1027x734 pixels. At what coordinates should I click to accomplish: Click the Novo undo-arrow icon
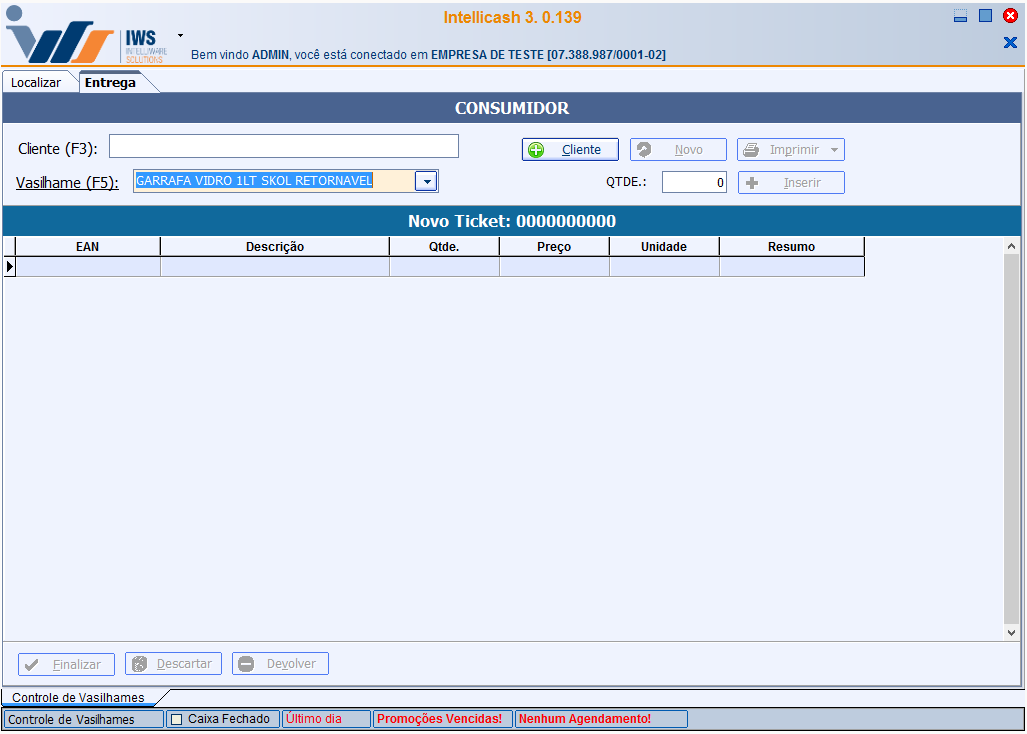tap(645, 150)
